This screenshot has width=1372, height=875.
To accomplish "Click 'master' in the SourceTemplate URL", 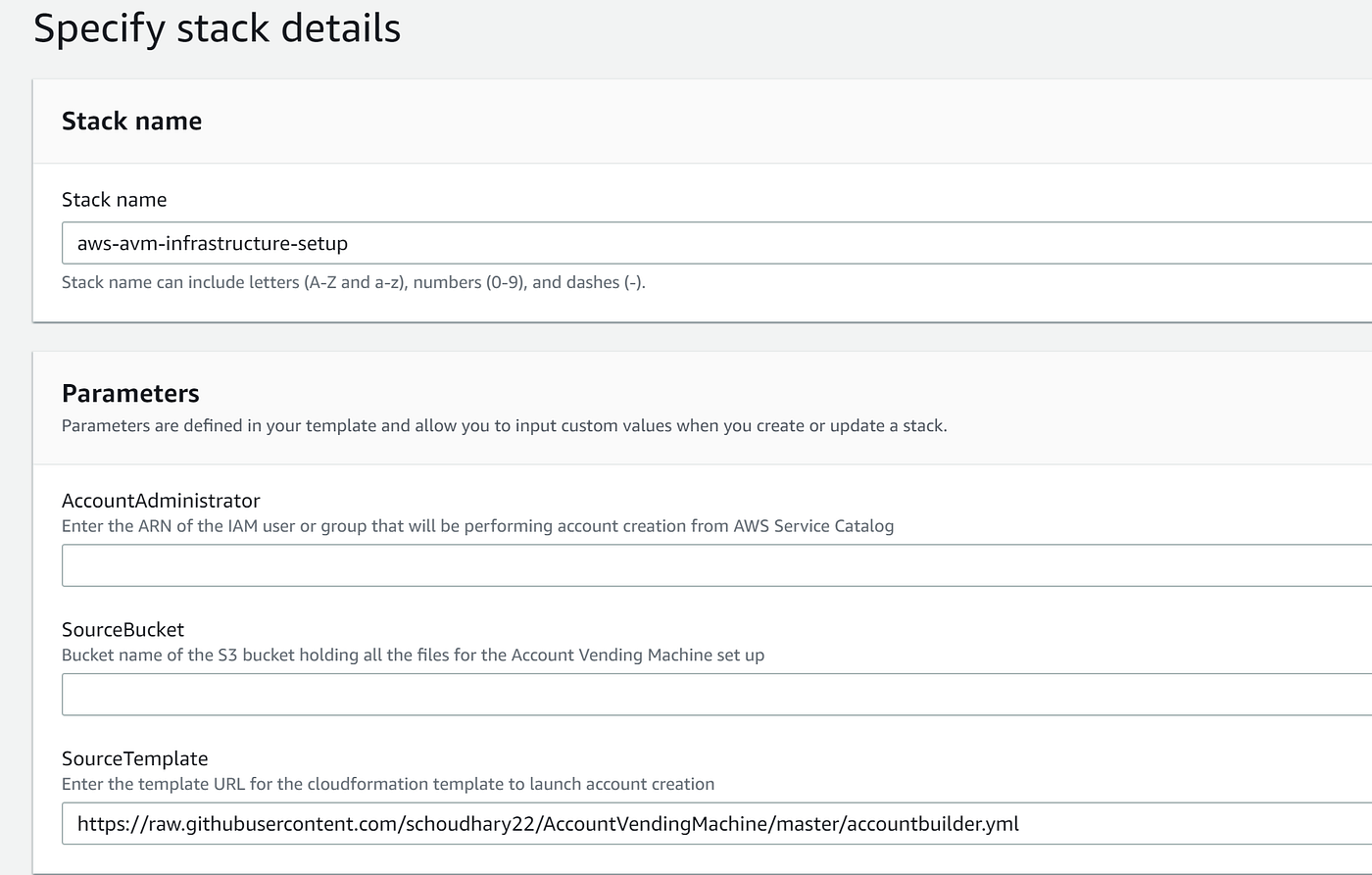I will [807, 824].
